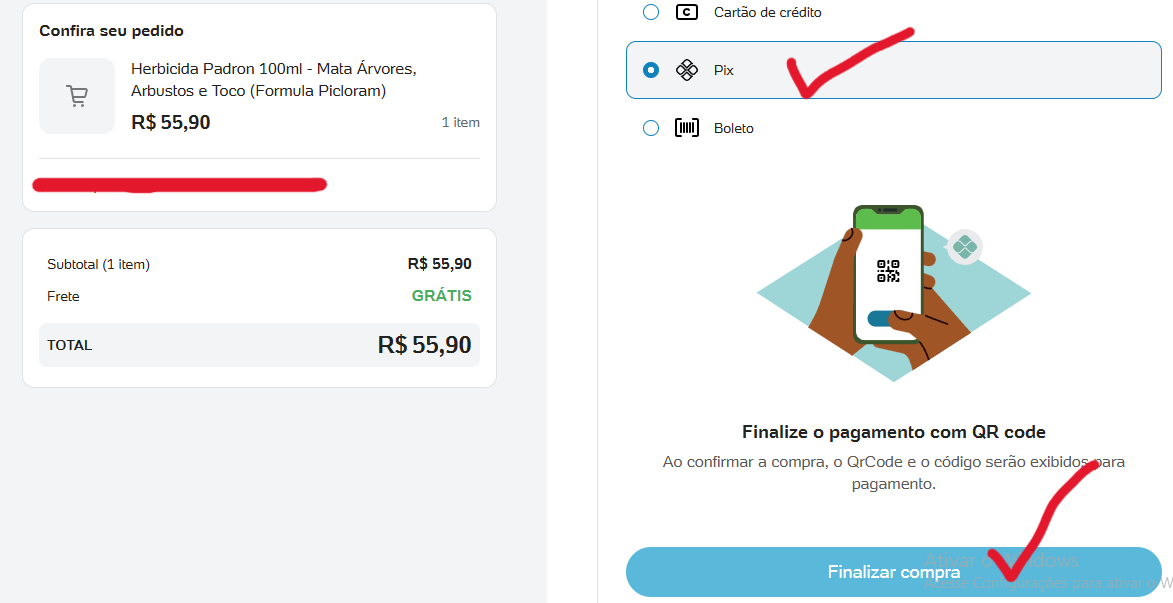The height and width of the screenshot is (603, 1173).
Task: Click the credit card icon
Action: tap(687, 12)
